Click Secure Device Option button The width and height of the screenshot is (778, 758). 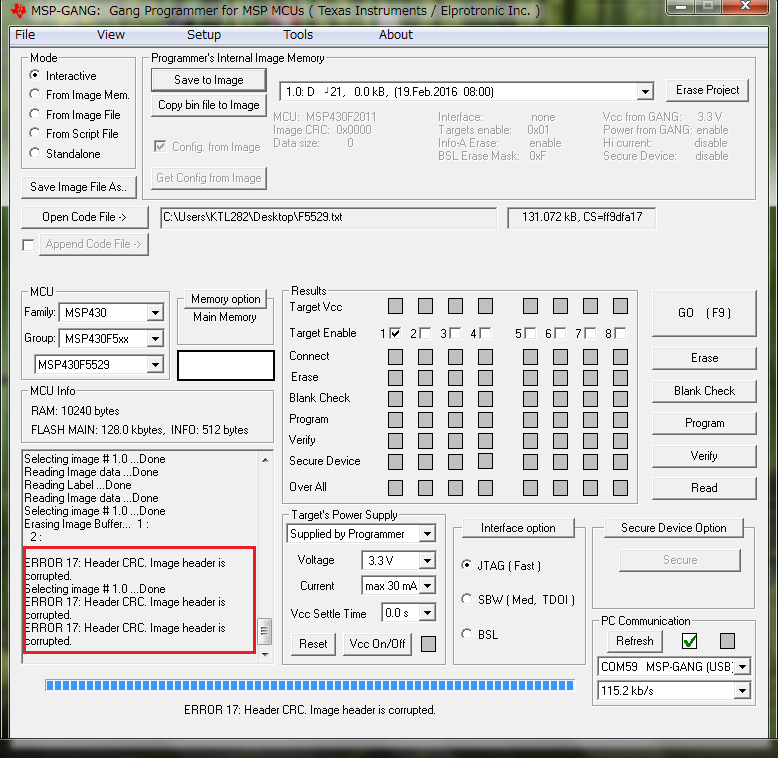[x=673, y=528]
